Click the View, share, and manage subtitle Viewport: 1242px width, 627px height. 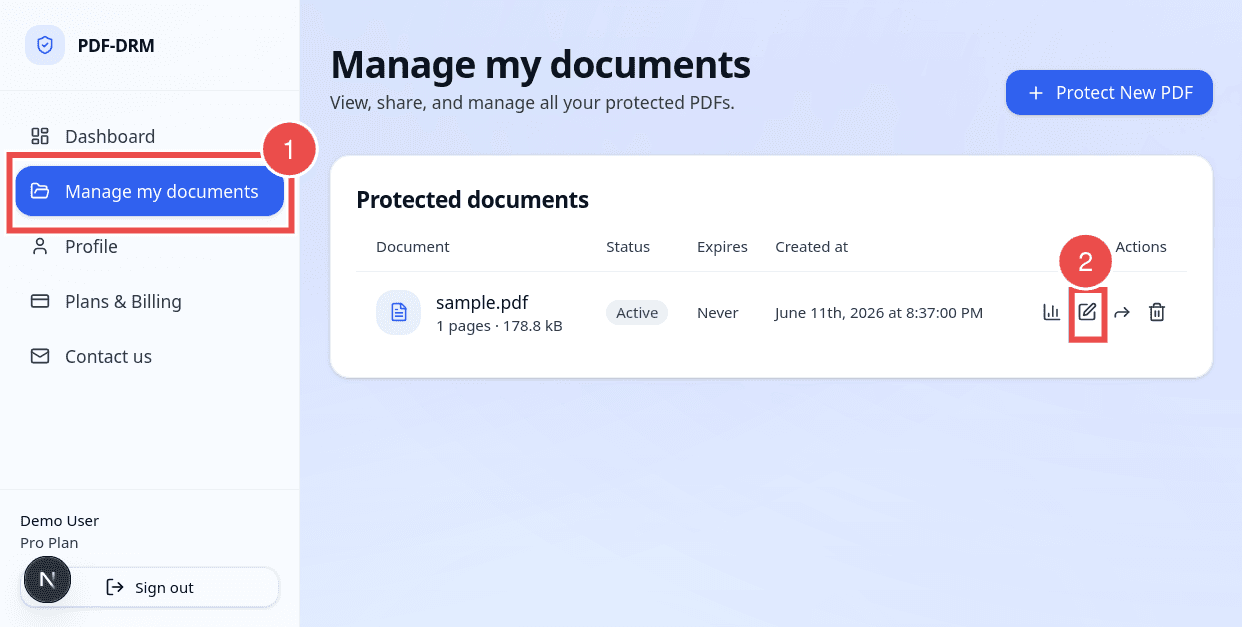532,102
